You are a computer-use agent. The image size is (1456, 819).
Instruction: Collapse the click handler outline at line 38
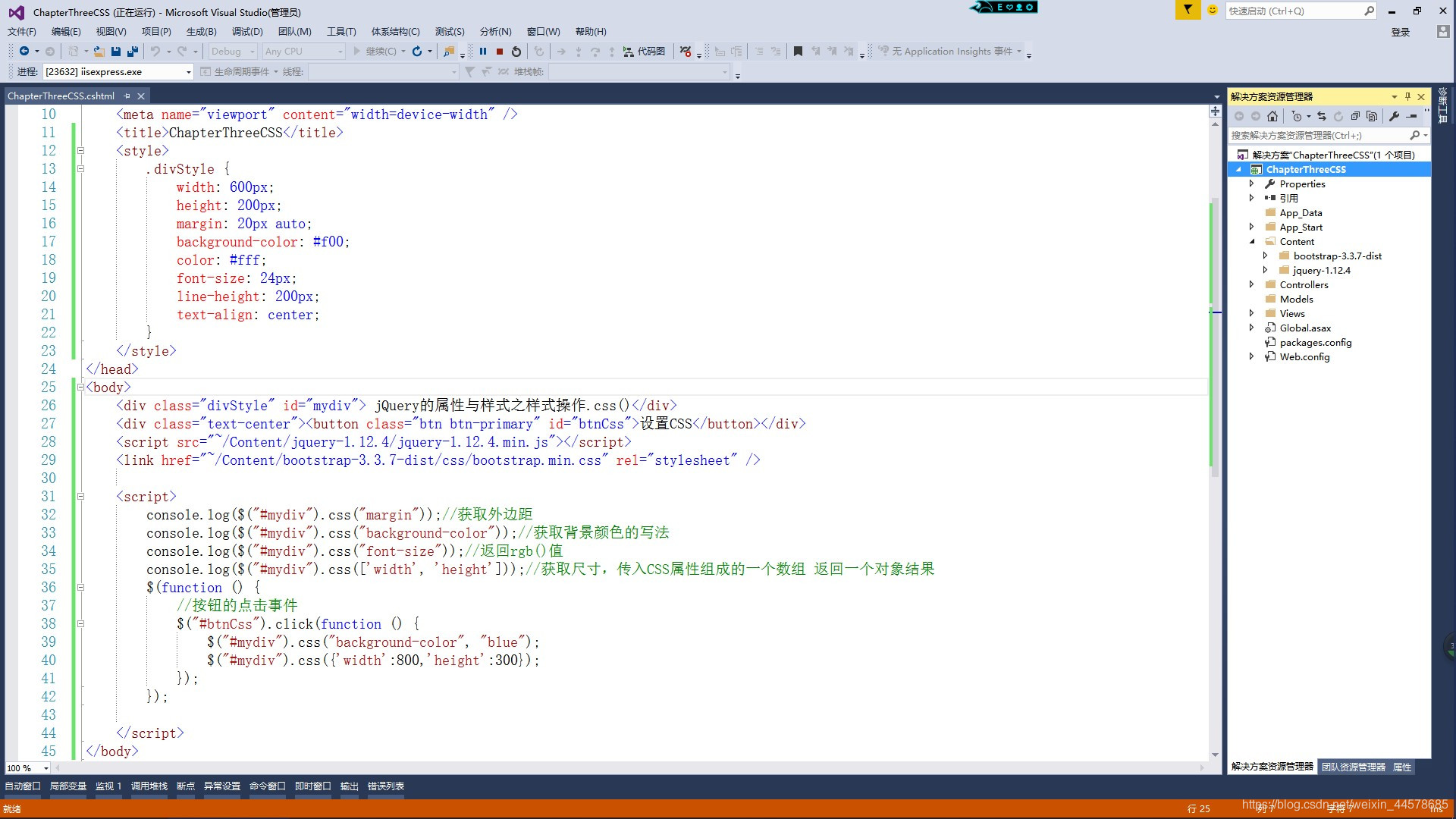click(80, 623)
